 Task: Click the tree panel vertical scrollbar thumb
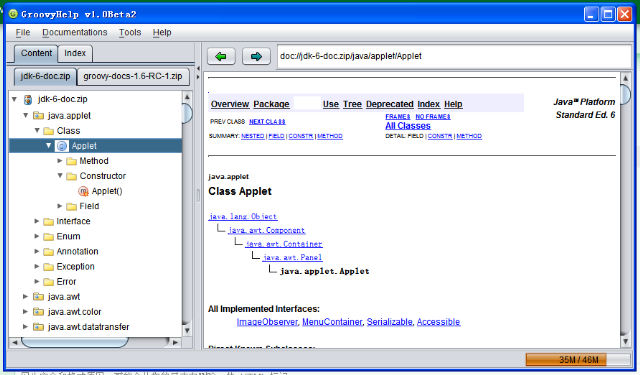click(187, 113)
